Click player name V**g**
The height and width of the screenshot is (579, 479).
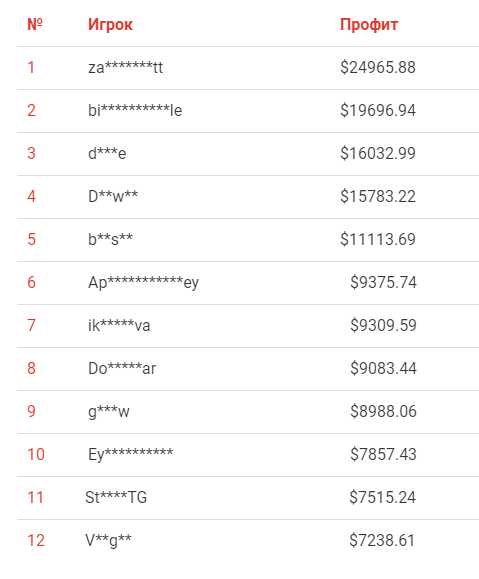[x=108, y=541]
